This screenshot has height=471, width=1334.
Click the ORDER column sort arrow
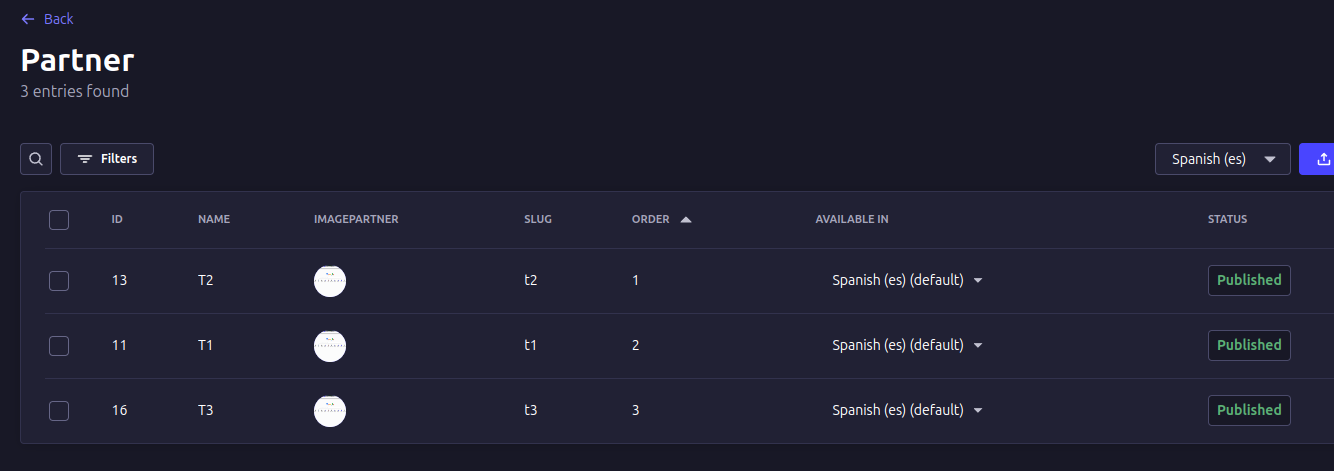686,220
